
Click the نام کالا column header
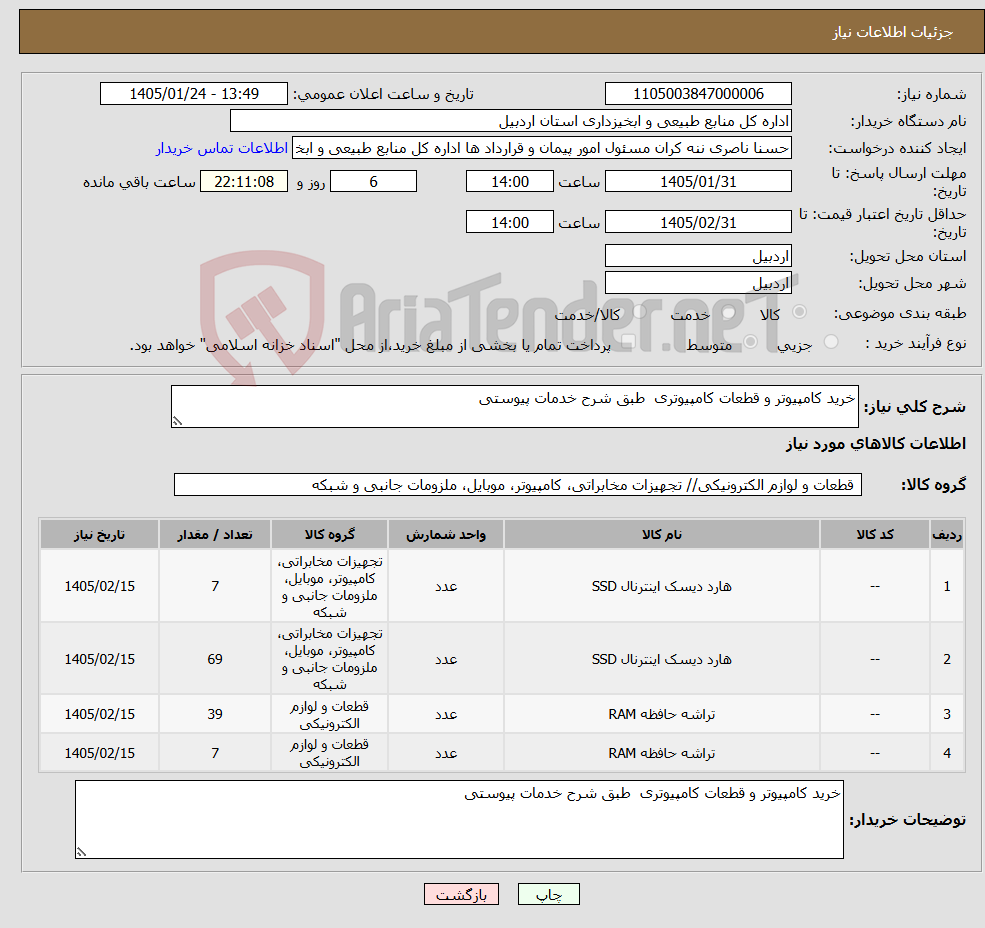[661, 534]
